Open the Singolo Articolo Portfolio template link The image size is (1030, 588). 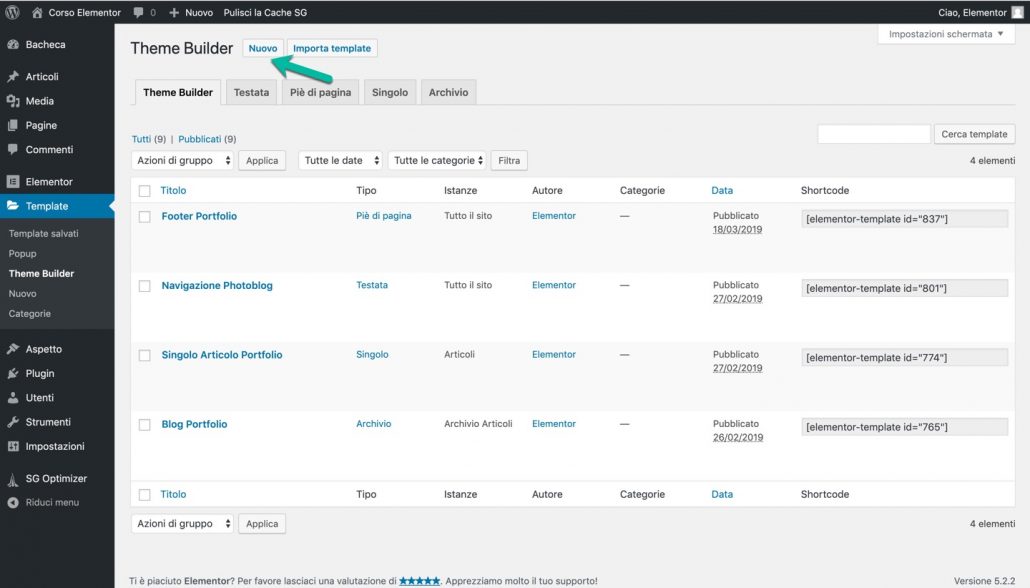222,355
